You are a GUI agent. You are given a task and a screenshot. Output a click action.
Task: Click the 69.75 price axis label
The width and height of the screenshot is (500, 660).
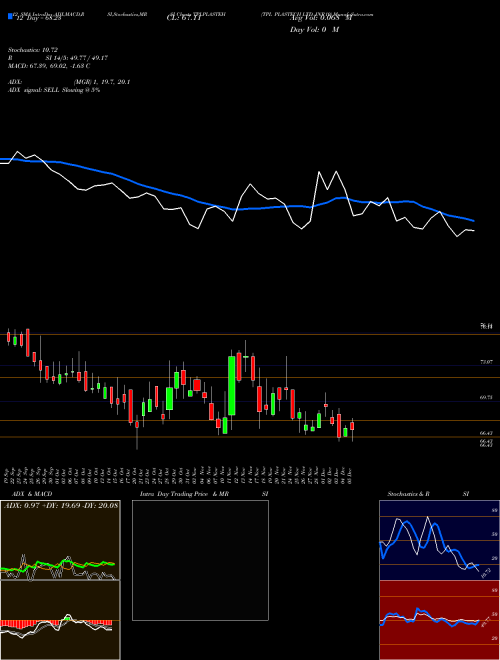click(x=486, y=397)
